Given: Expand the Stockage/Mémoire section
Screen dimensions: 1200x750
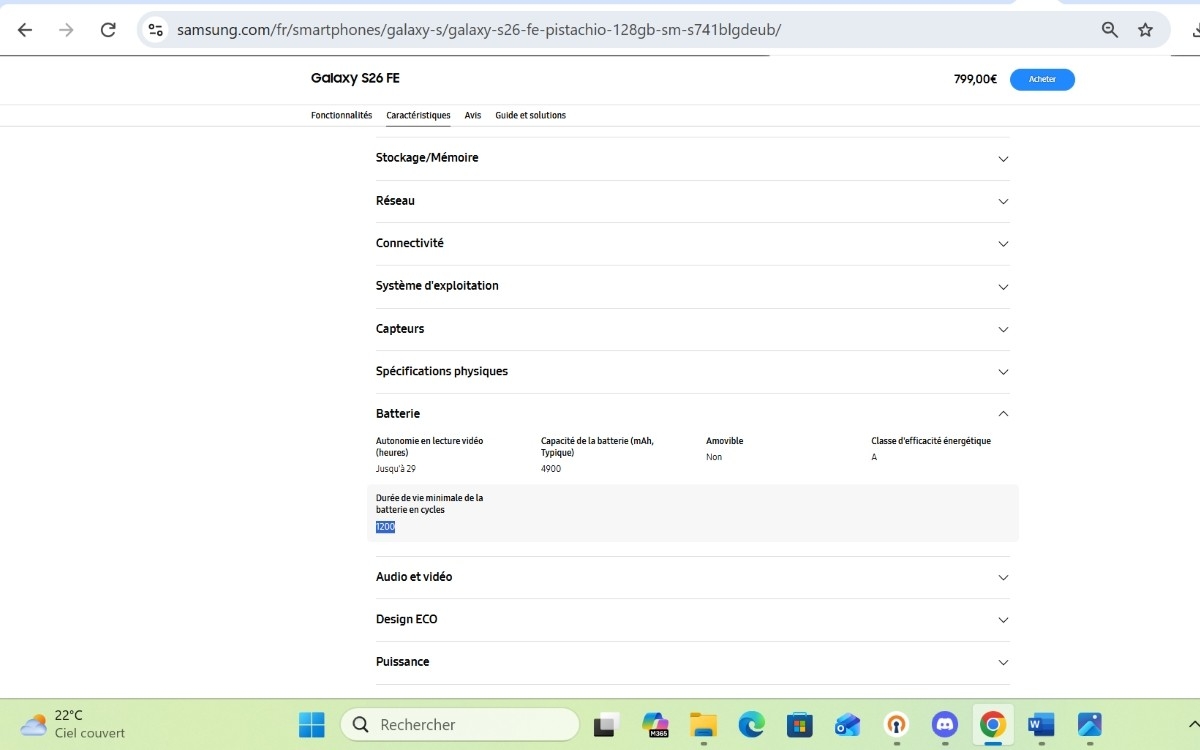Looking at the screenshot, I should click(693, 158).
